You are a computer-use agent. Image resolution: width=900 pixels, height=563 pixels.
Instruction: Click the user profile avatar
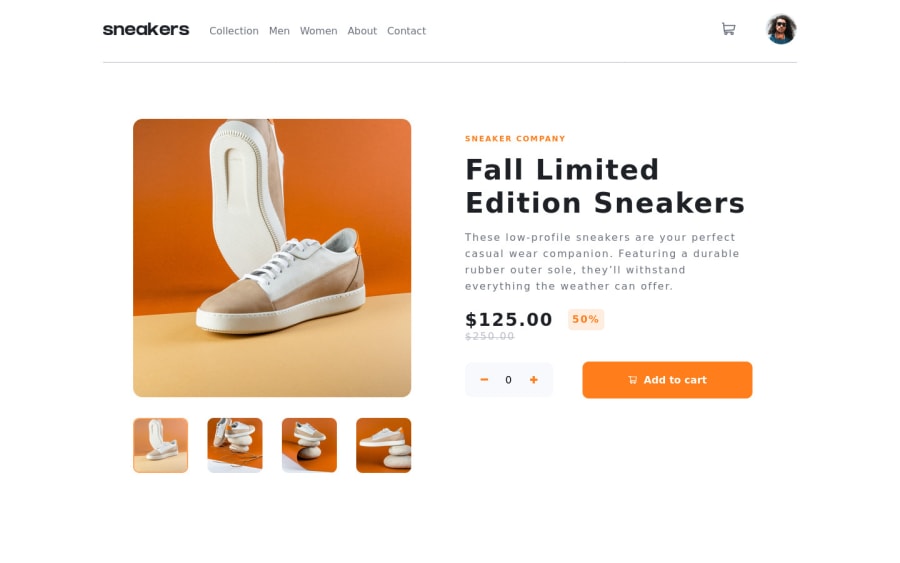tap(781, 29)
